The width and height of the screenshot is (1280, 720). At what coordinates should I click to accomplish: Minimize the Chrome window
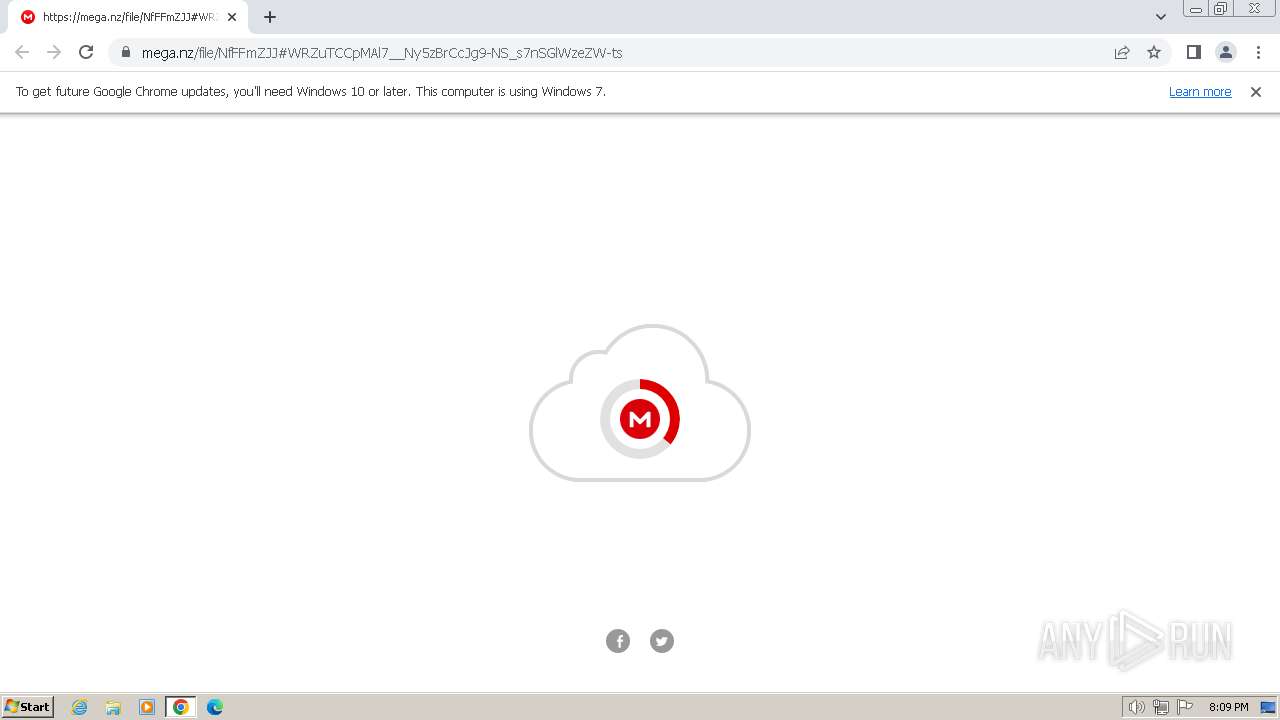(1195, 9)
